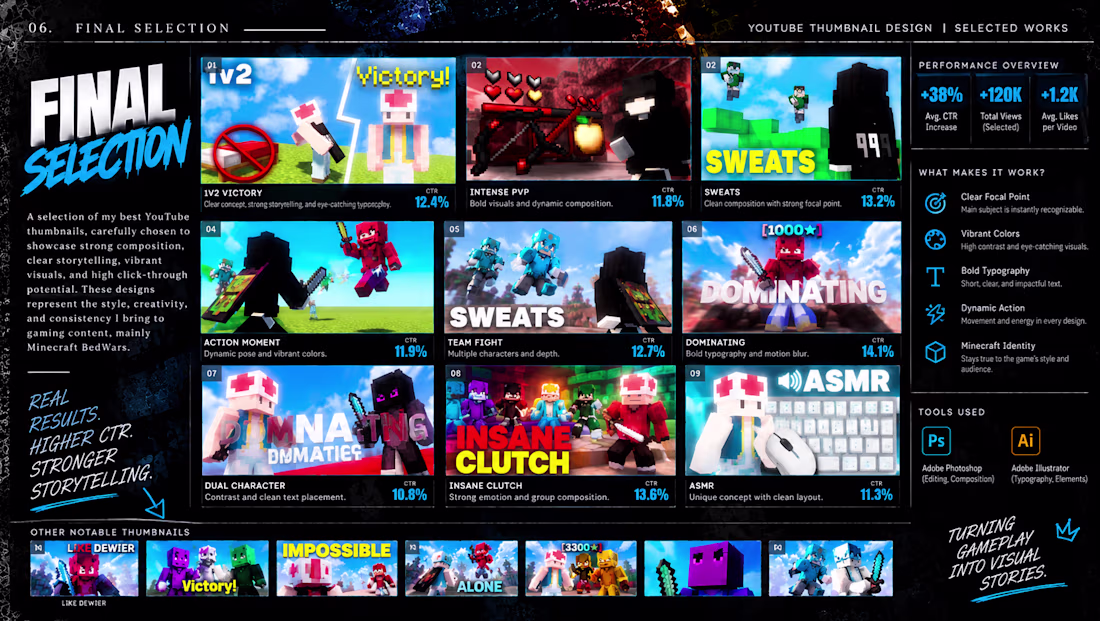Click the 04 badge on Action Moment thumbnail

[x=211, y=229]
